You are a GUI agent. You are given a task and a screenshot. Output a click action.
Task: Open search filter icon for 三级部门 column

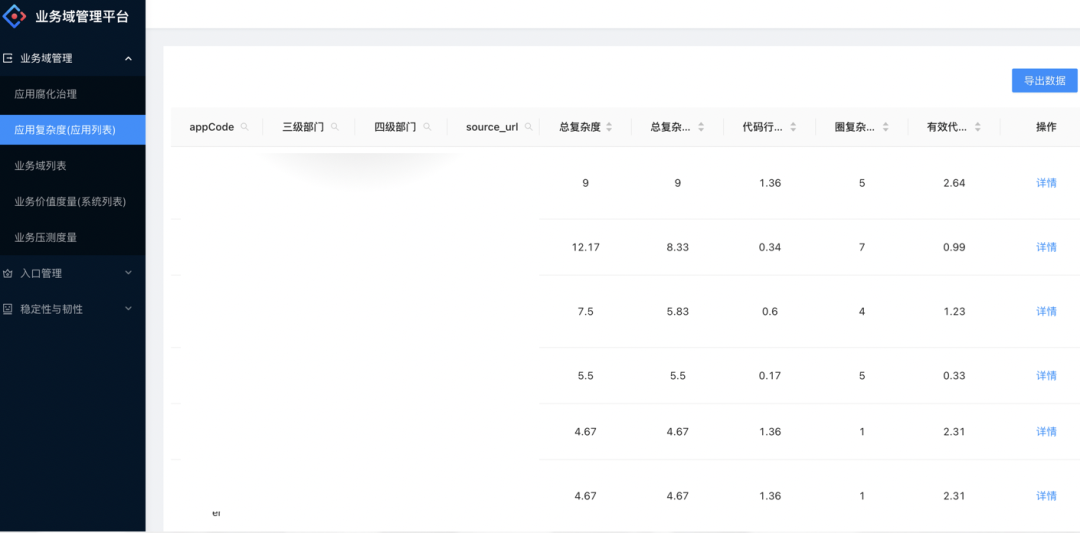[x=335, y=127]
